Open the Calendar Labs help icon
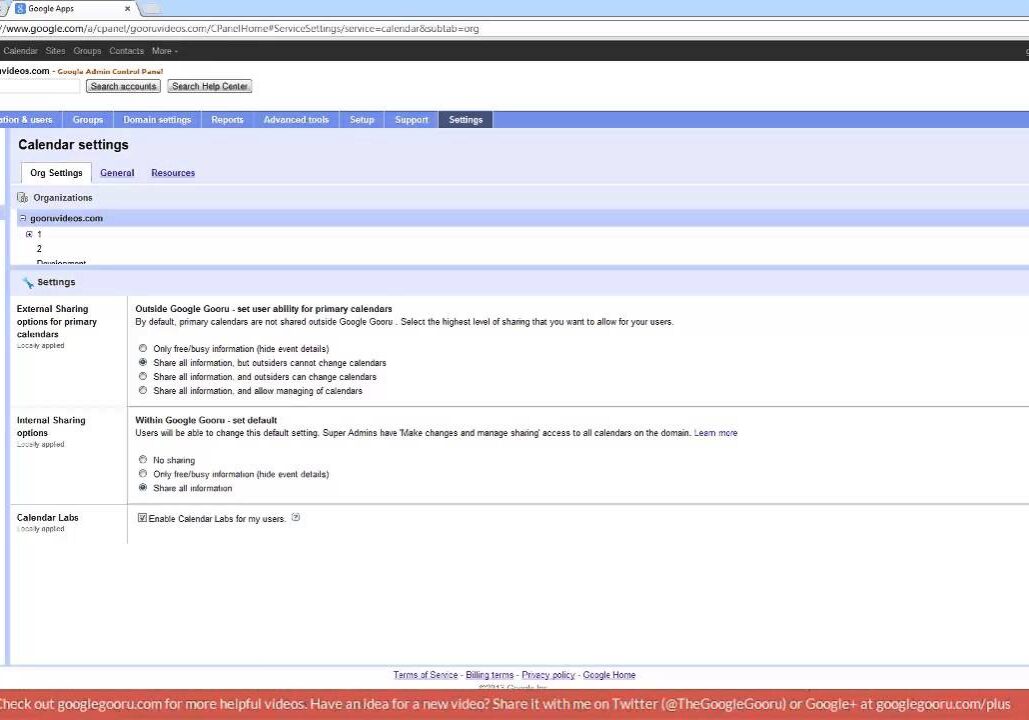 [x=296, y=517]
